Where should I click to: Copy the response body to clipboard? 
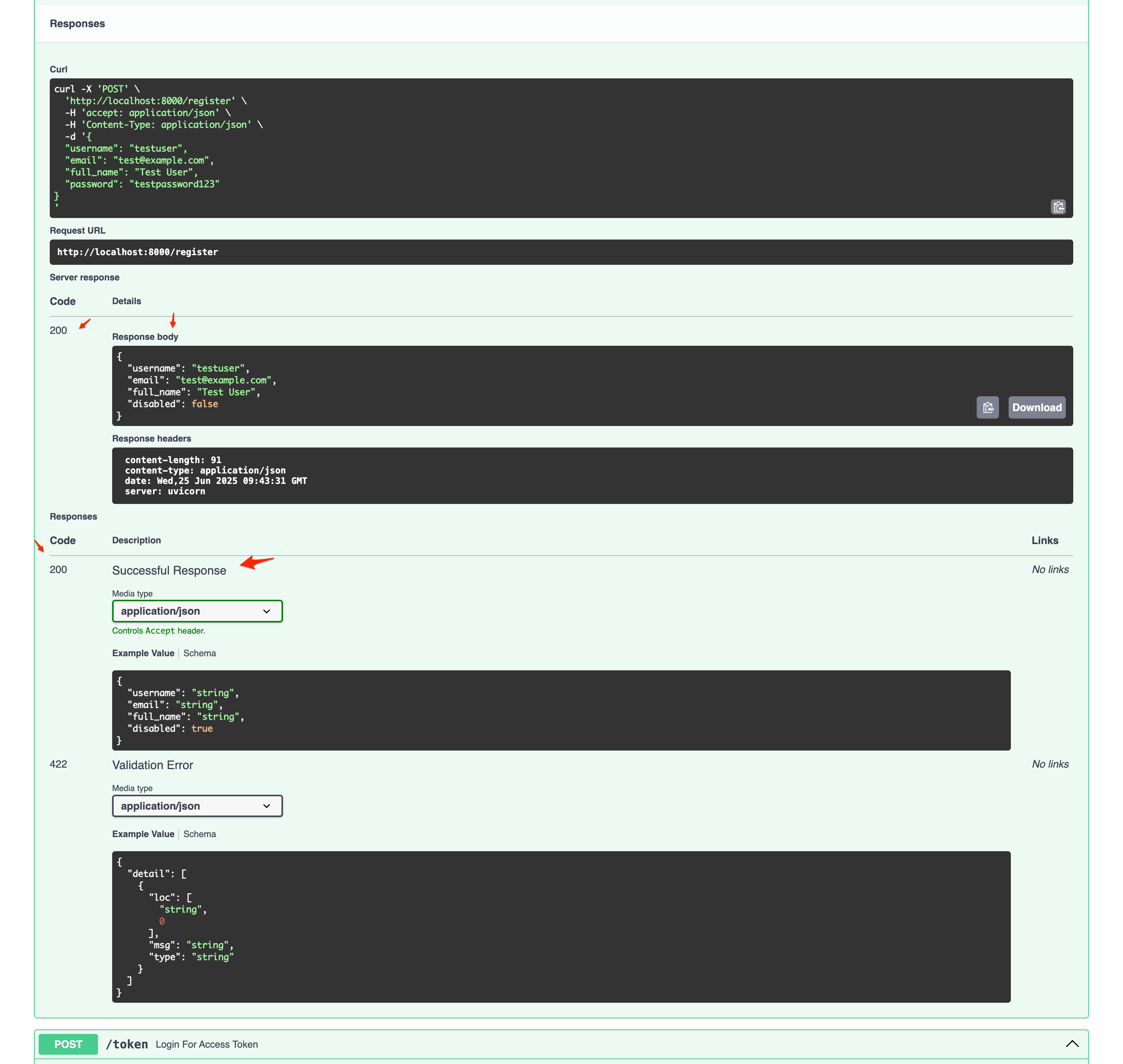[987, 407]
